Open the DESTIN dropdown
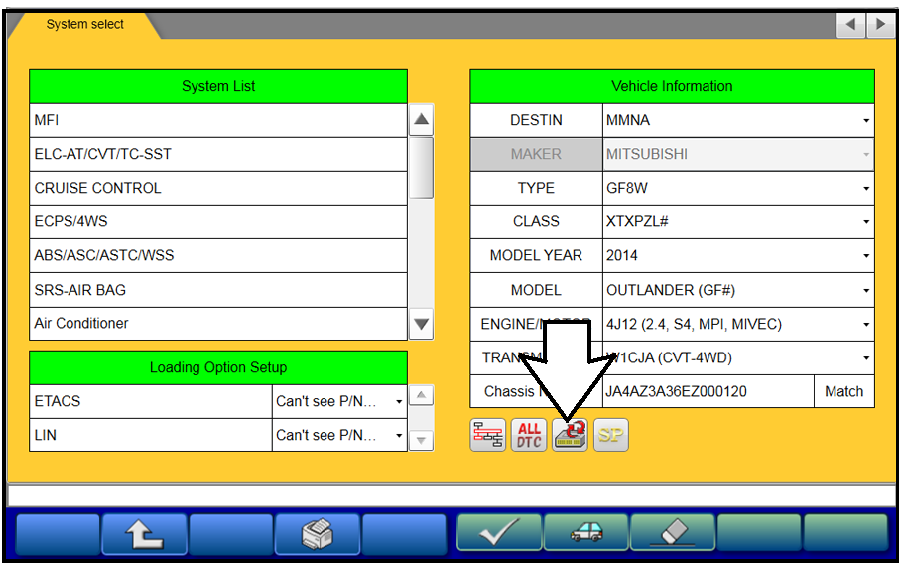Viewport: 901px width, 569px height. point(866,121)
